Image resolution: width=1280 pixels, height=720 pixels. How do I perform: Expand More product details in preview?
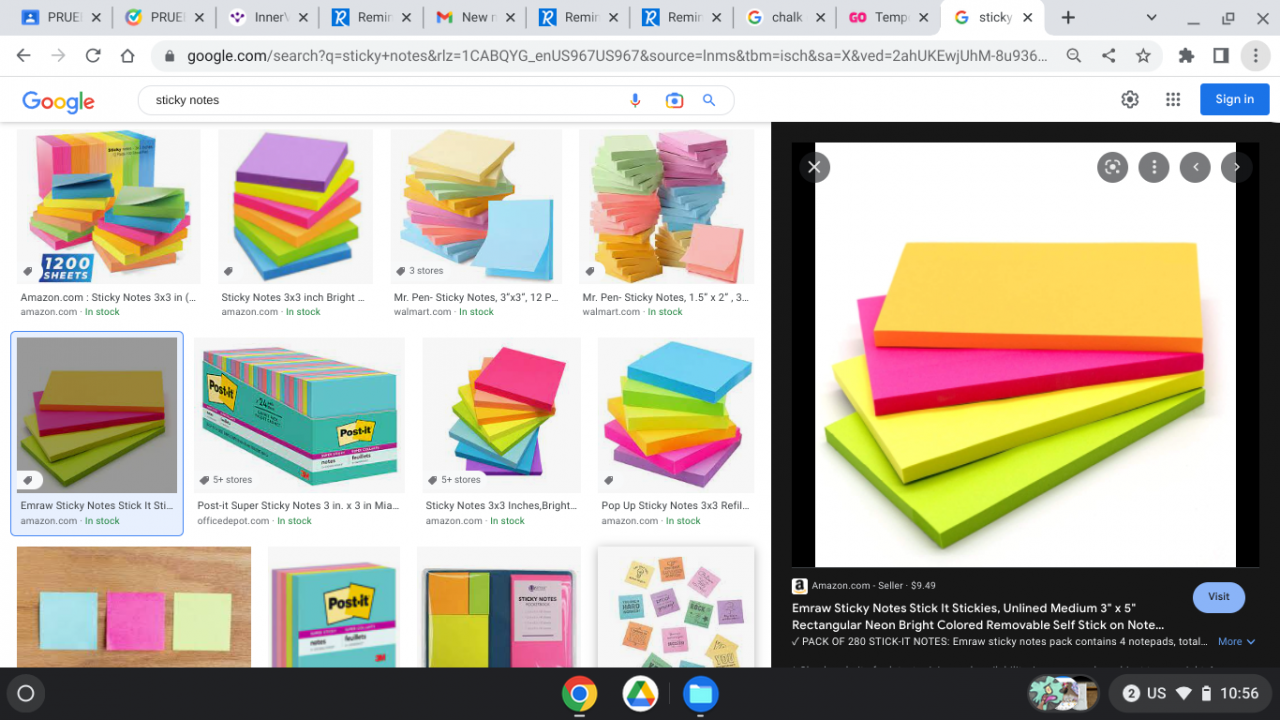1236,642
